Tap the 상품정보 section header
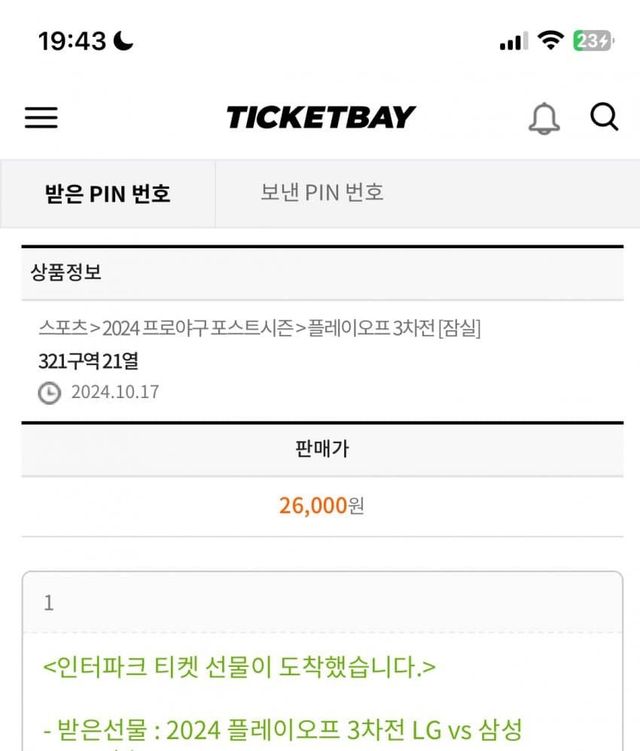 (x=66, y=272)
